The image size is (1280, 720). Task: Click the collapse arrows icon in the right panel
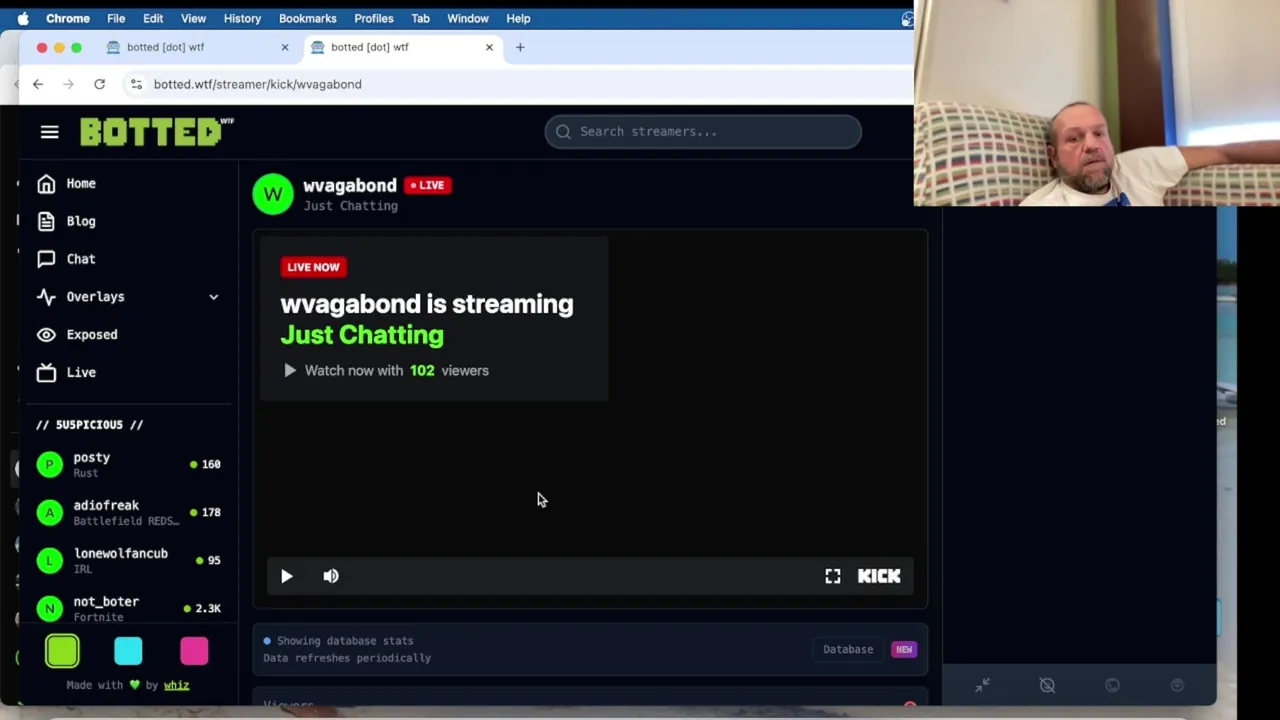pyautogui.click(x=982, y=685)
